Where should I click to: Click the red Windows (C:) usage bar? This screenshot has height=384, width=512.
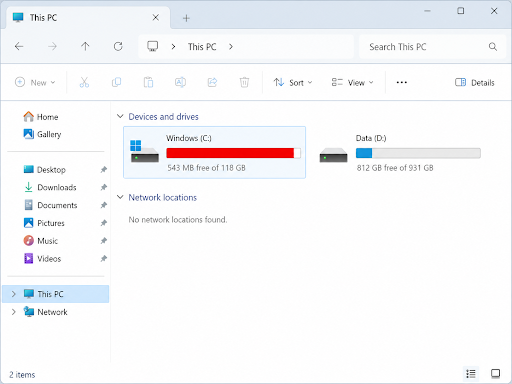pos(233,153)
